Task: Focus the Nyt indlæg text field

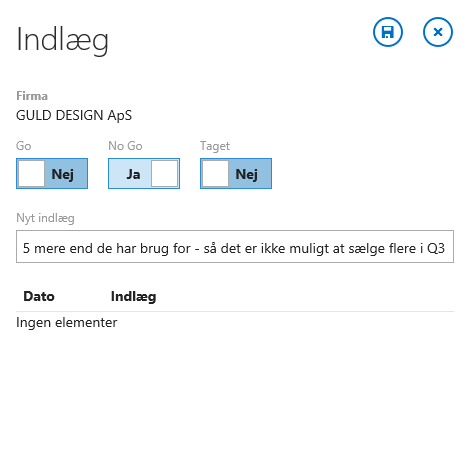Action: 235,247
